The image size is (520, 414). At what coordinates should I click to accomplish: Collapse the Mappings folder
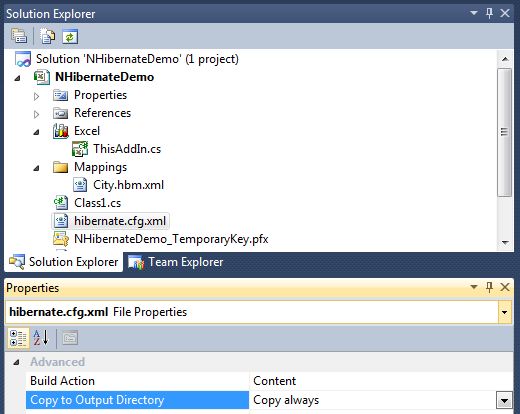tap(36, 168)
